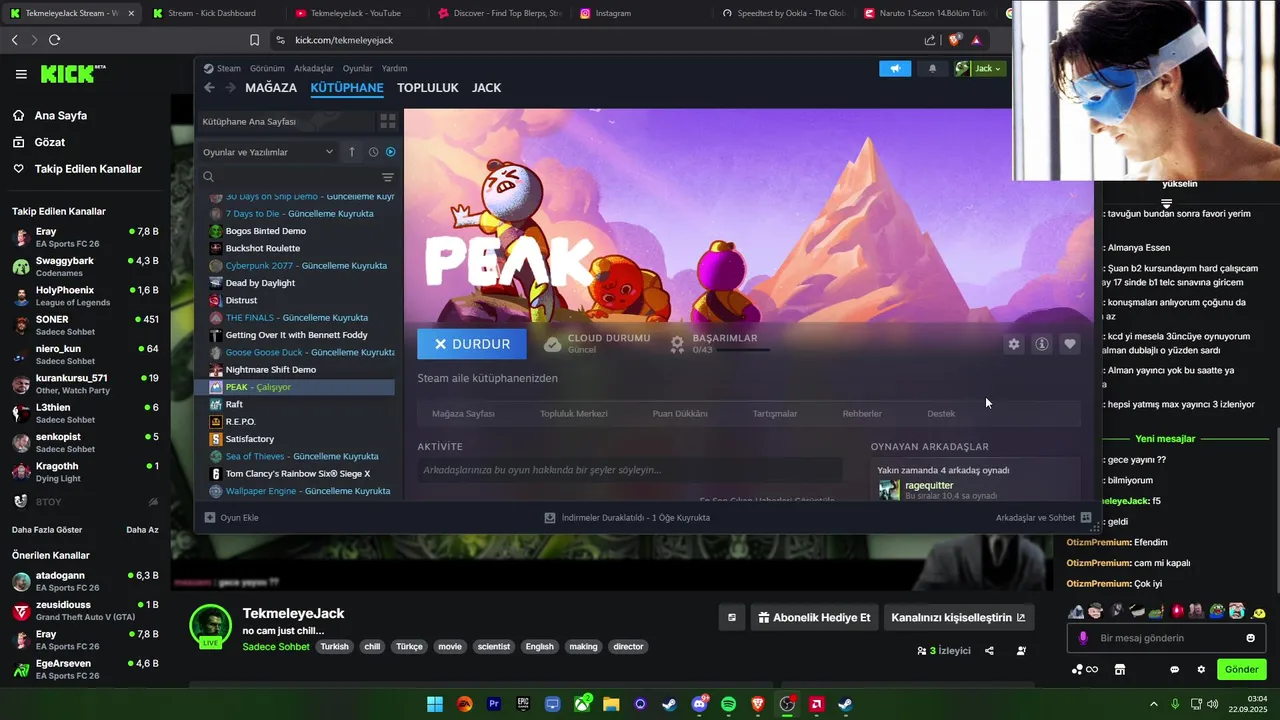Click Daha Fazla Göster
Image resolution: width=1280 pixels, height=720 pixels.
47,530
